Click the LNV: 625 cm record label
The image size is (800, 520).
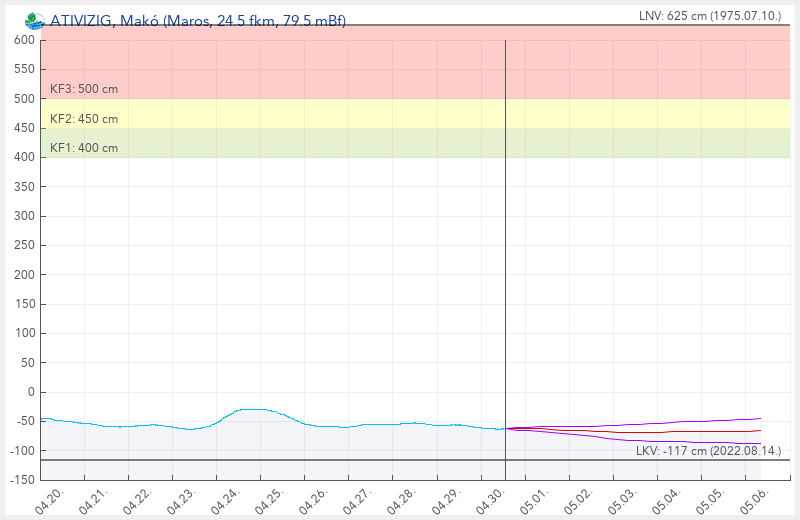(x=709, y=16)
